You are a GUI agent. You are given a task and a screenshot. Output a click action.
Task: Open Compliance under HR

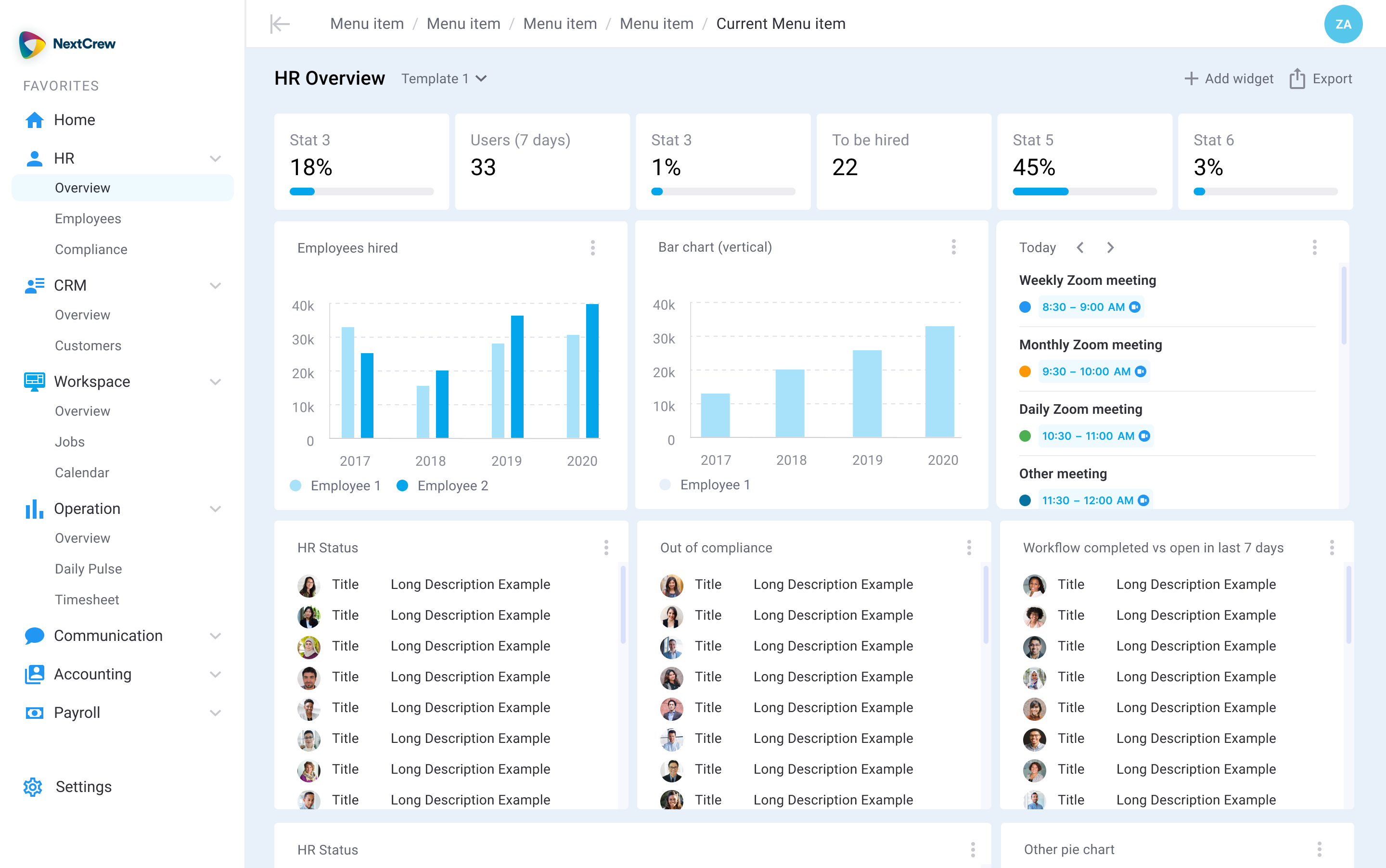click(x=91, y=250)
